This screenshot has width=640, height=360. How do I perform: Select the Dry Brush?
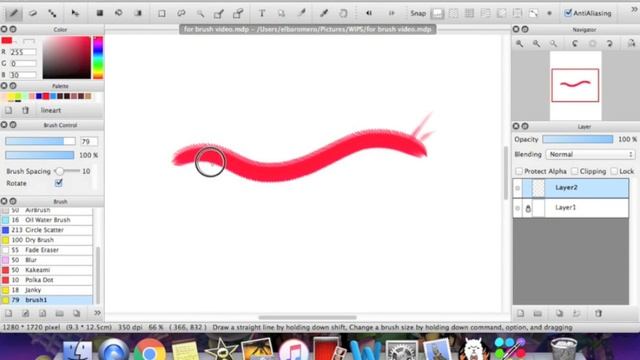click(47, 240)
